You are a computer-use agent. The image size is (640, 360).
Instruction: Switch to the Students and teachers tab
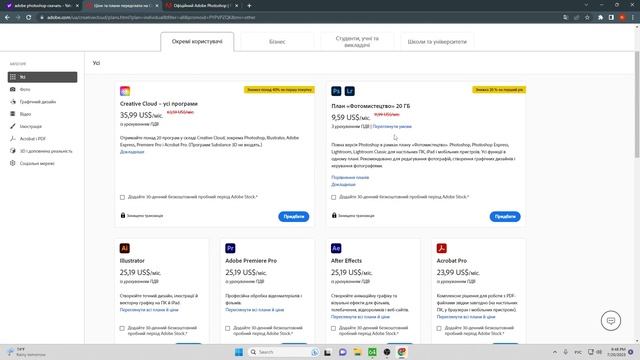357,42
